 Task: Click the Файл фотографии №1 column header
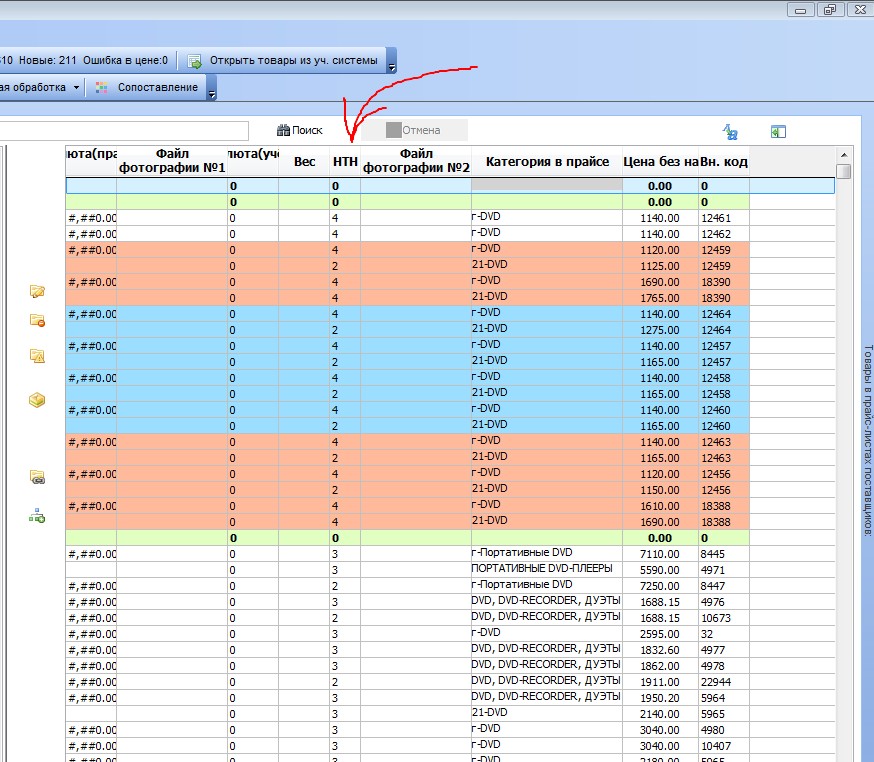tap(172, 161)
